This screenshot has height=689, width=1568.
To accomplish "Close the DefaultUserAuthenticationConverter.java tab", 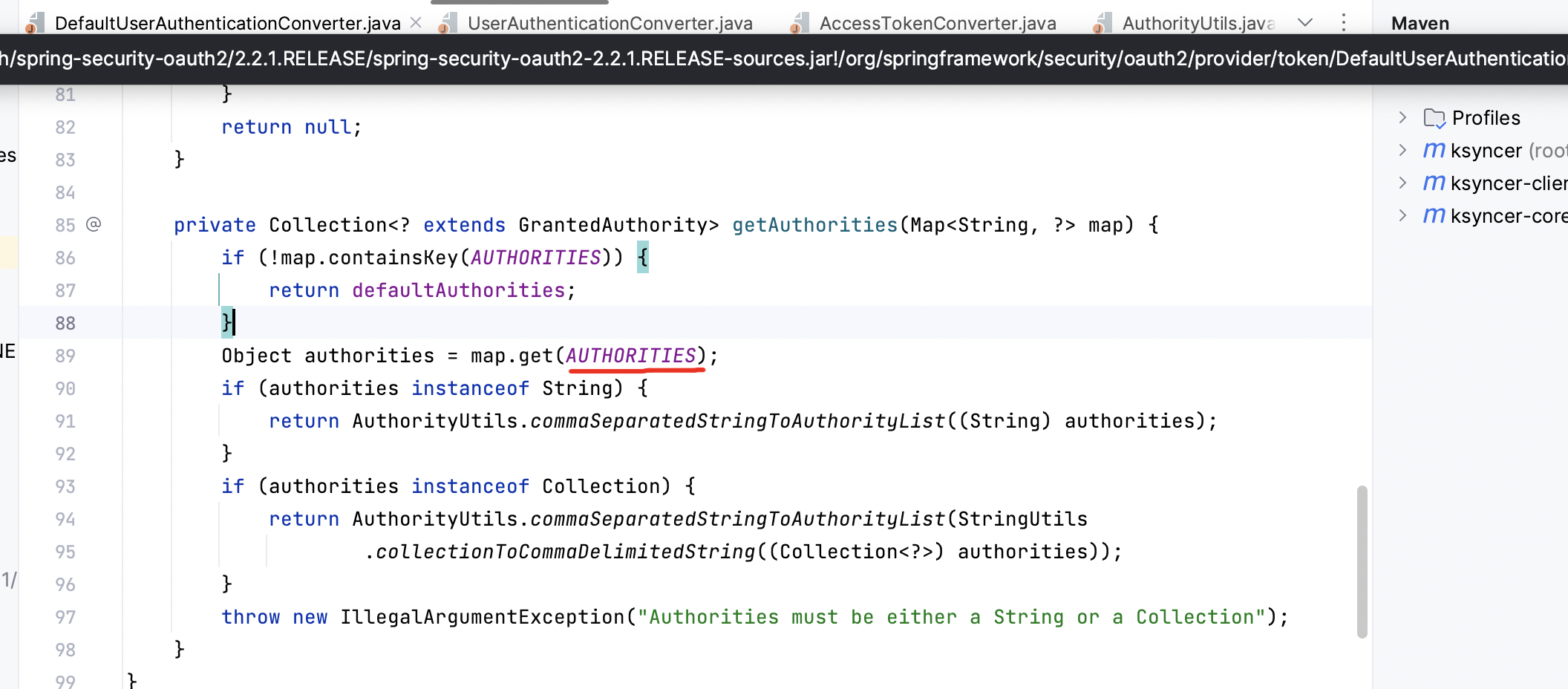I will pyautogui.click(x=416, y=22).
